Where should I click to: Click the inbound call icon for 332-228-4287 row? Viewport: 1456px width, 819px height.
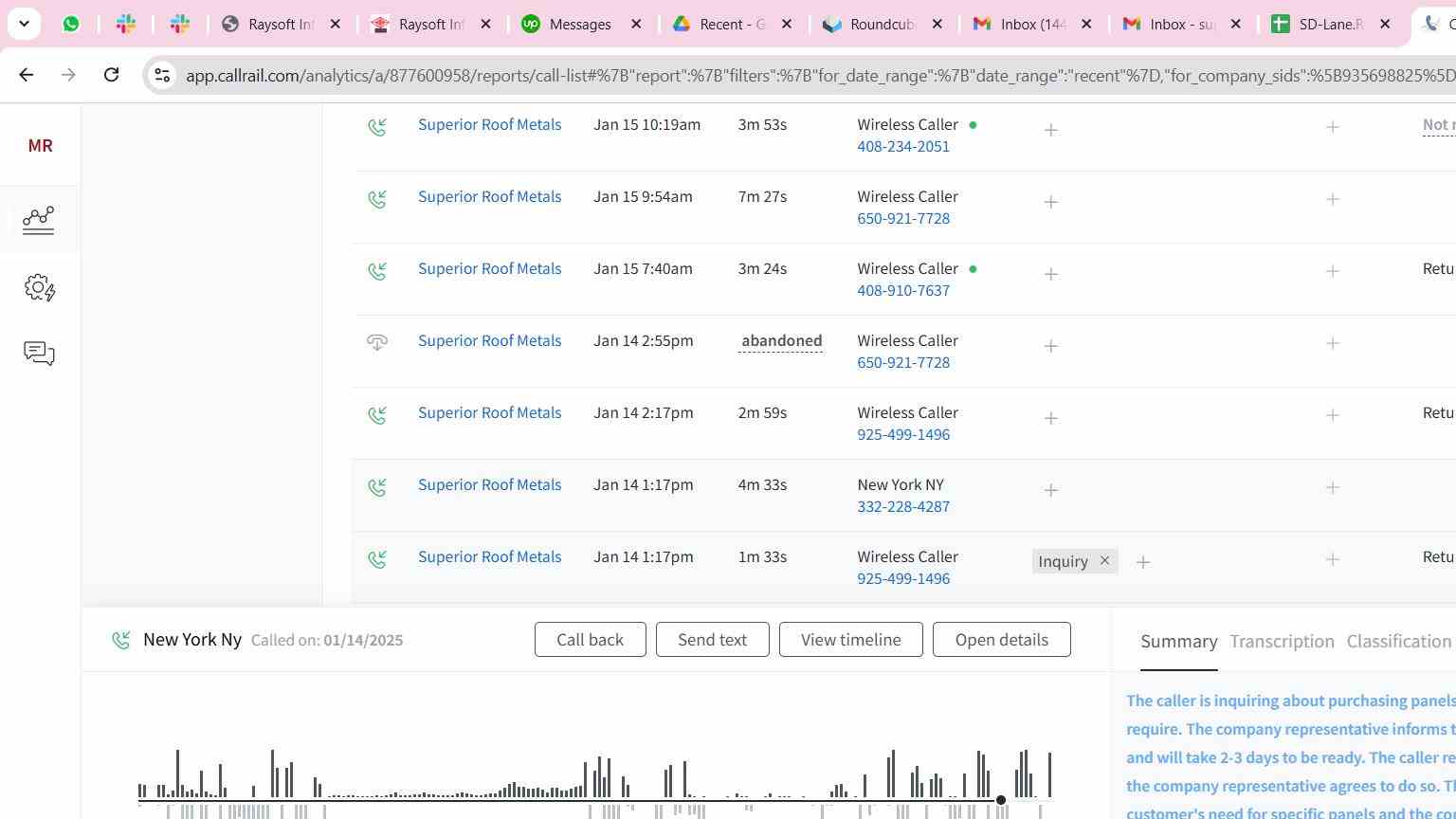click(x=377, y=486)
